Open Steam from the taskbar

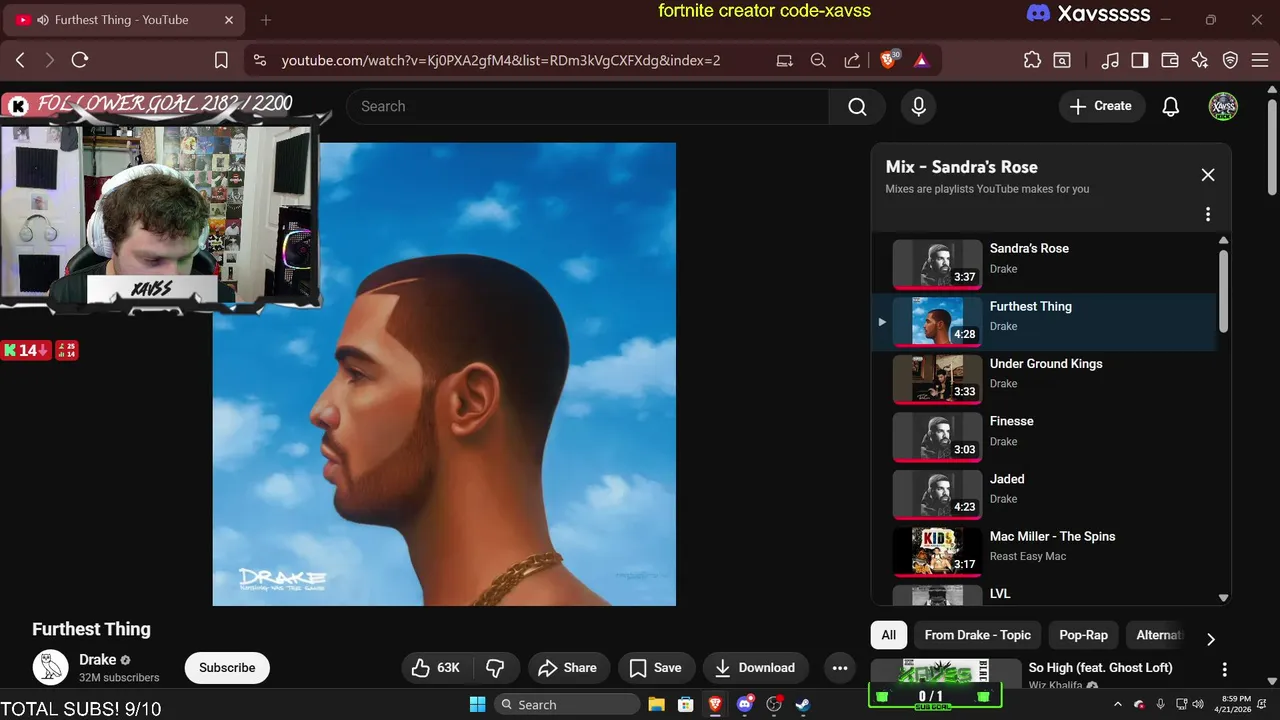click(802, 704)
